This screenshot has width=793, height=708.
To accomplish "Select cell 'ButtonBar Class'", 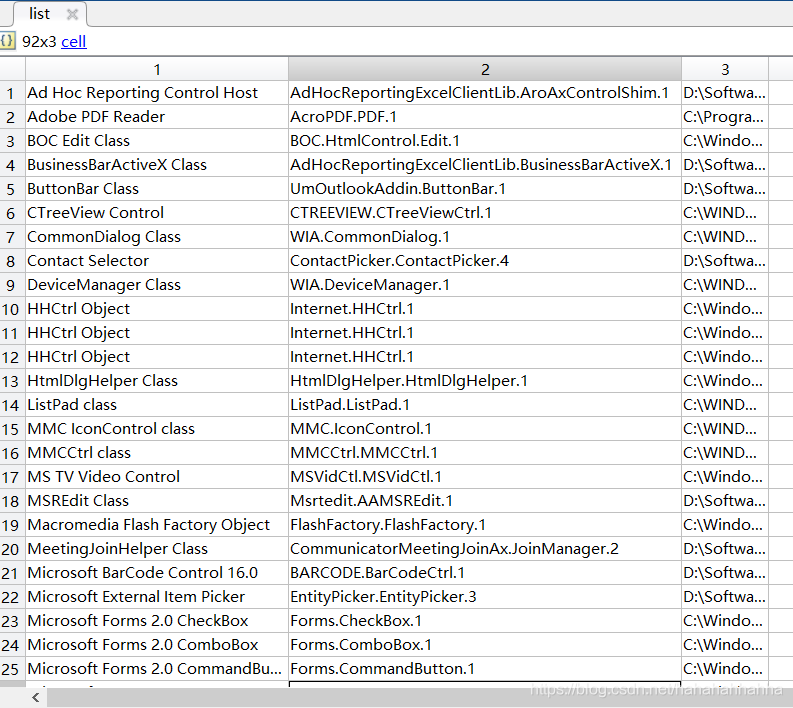I will [x=157, y=189].
